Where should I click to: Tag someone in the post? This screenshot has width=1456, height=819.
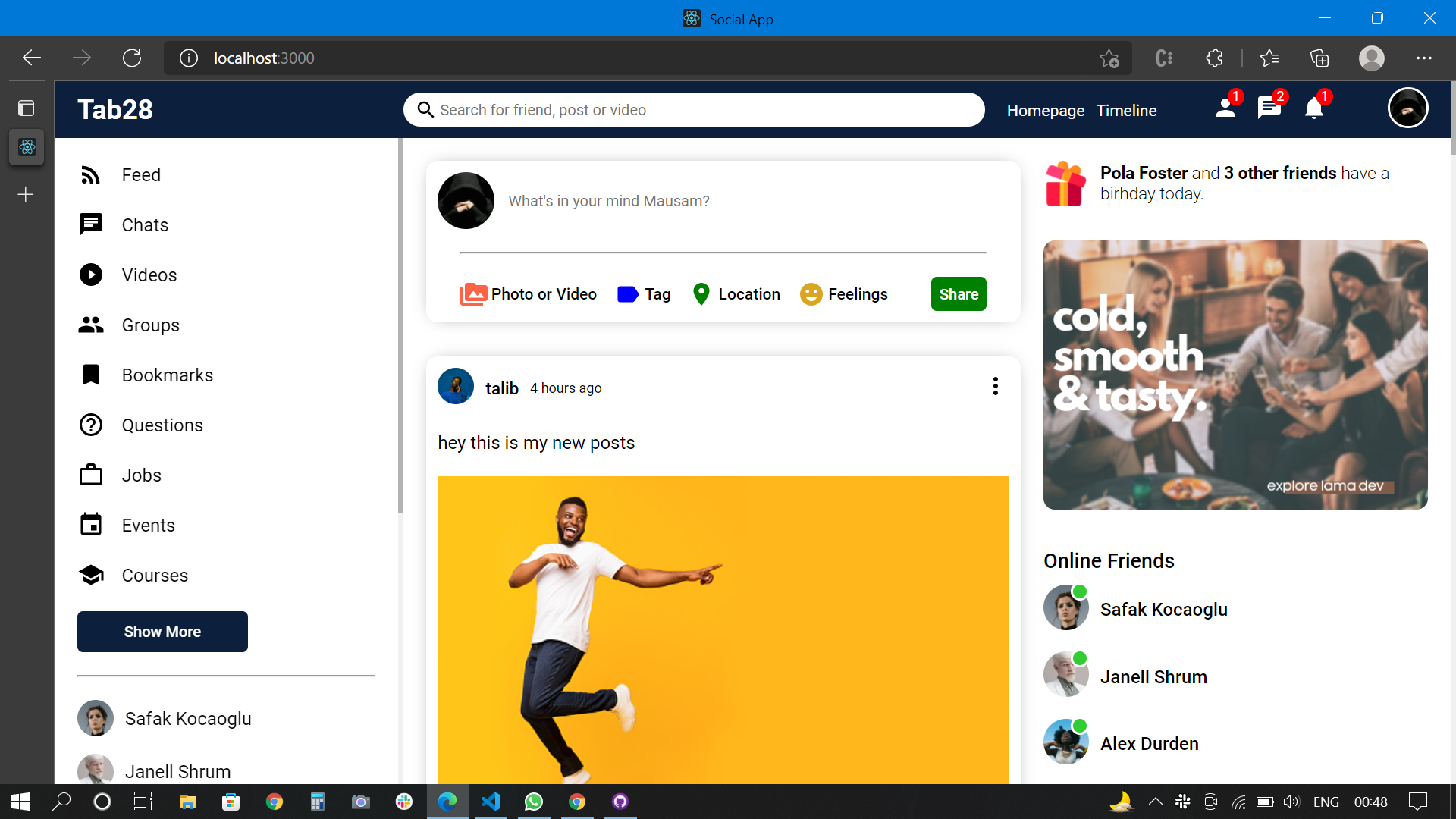644,294
